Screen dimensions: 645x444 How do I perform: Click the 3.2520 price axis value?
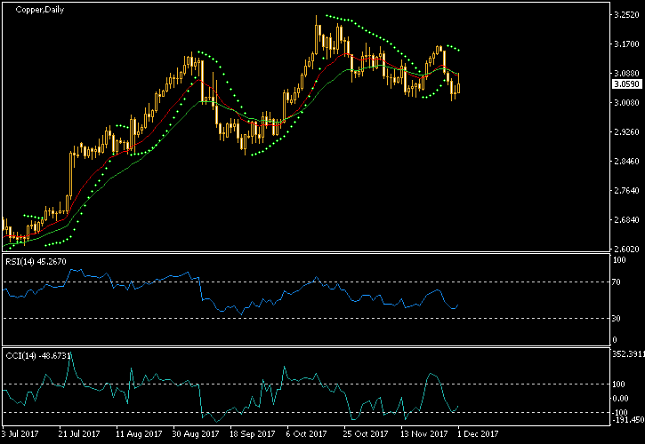point(626,15)
